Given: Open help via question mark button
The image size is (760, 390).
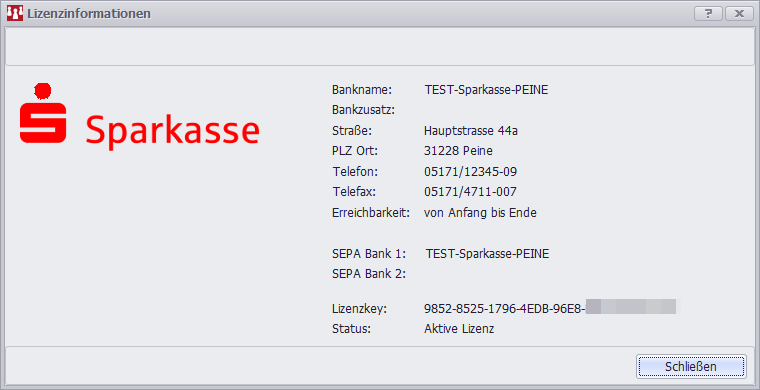Looking at the screenshot, I should click(708, 14).
